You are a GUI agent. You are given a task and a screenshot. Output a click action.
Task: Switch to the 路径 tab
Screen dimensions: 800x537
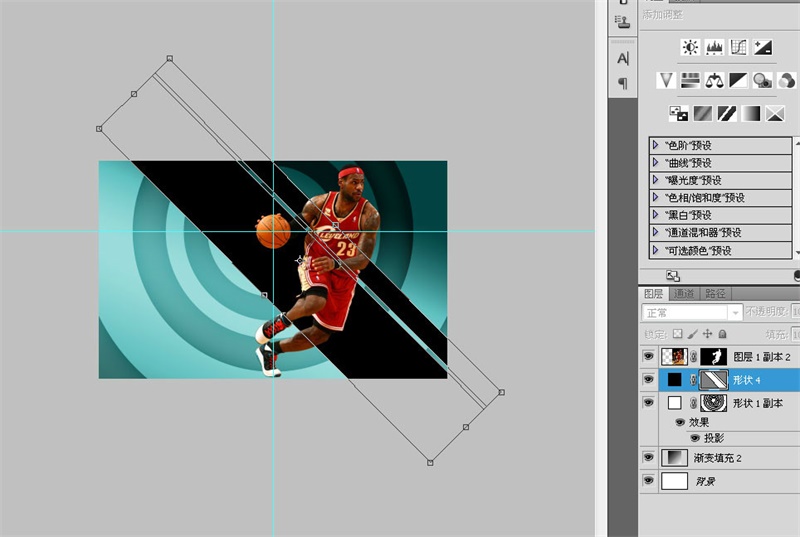pyautogui.click(x=715, y=294)
